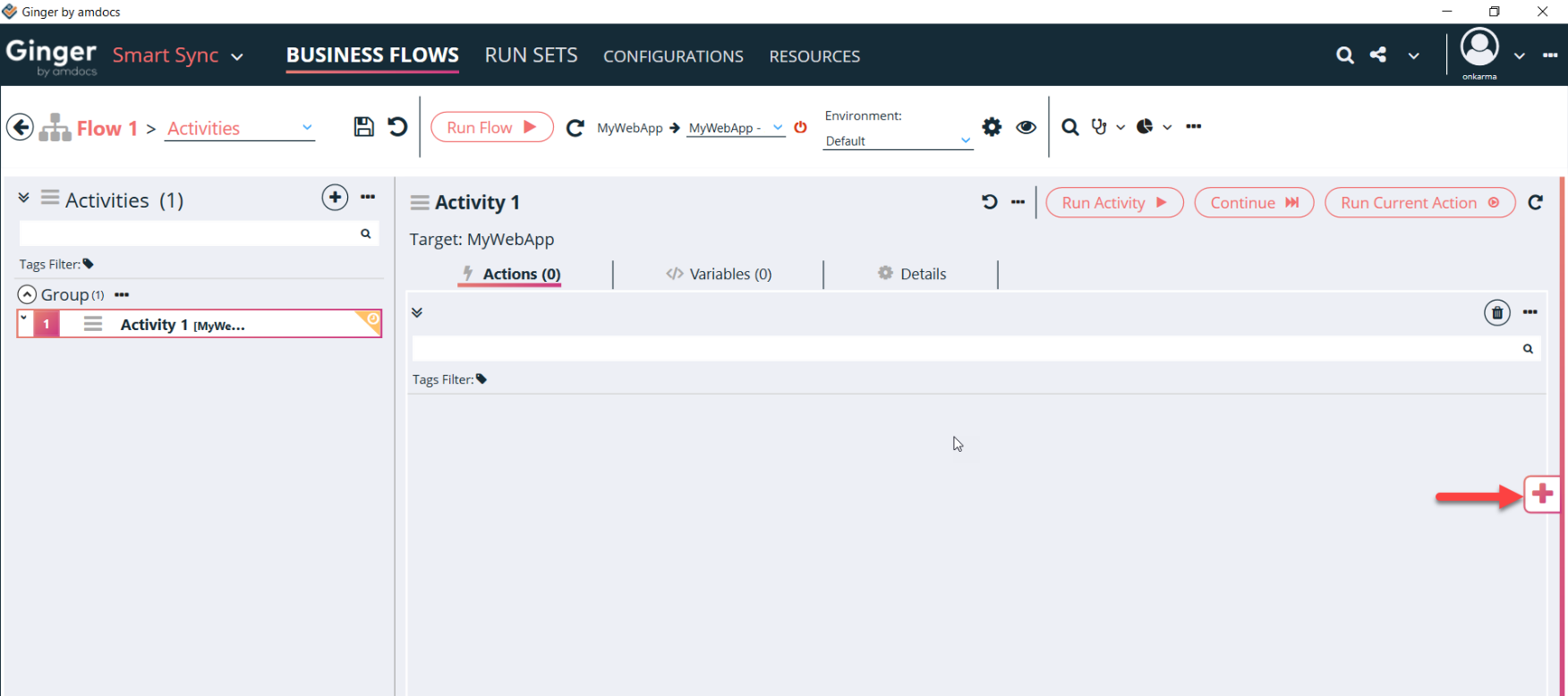Click the Run Current Action button
1568x696 pixels.
tap(1419, 203)
